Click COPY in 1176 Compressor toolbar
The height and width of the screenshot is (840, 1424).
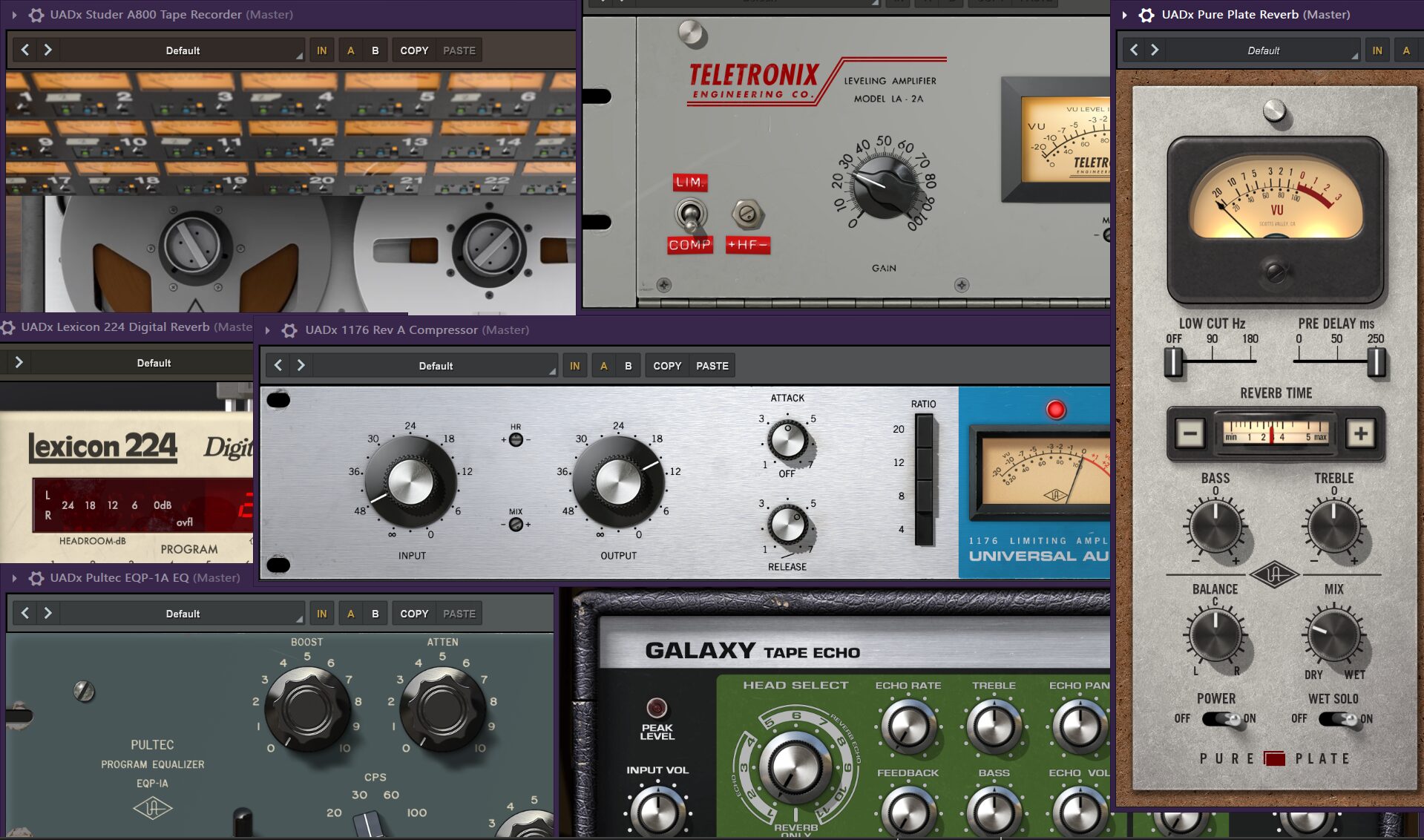tap(667, 366)
